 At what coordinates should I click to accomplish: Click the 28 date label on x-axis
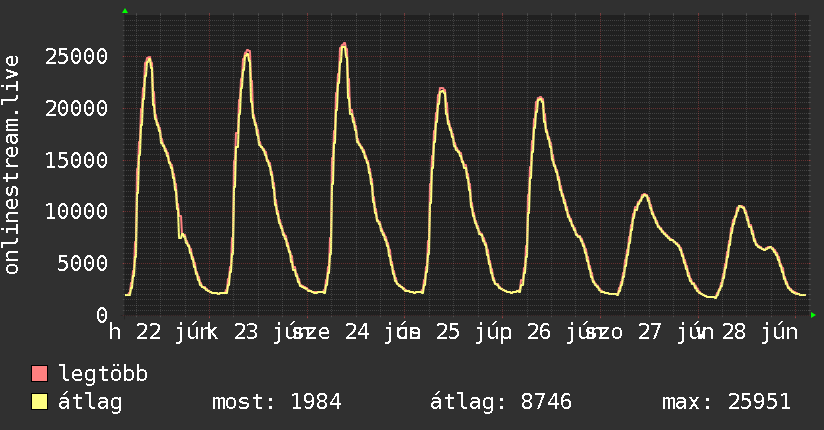tap(734, 332)
